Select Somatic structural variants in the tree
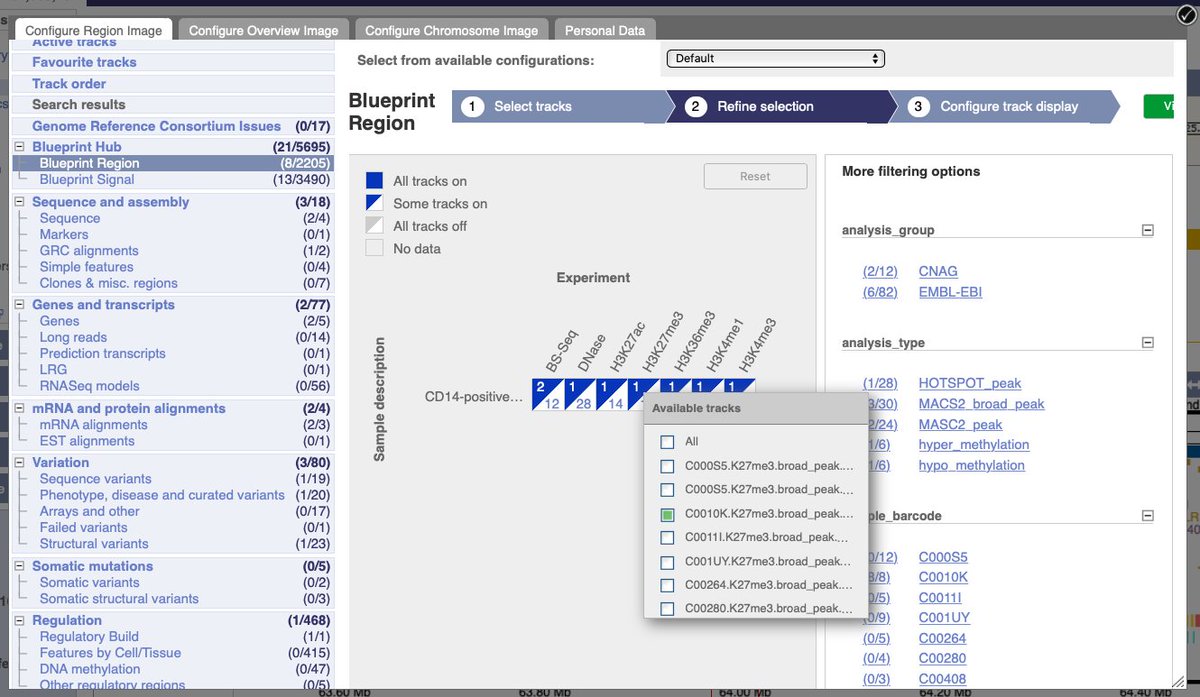The height and width of the screenshot is (697, 1200). tap(119, 599)
